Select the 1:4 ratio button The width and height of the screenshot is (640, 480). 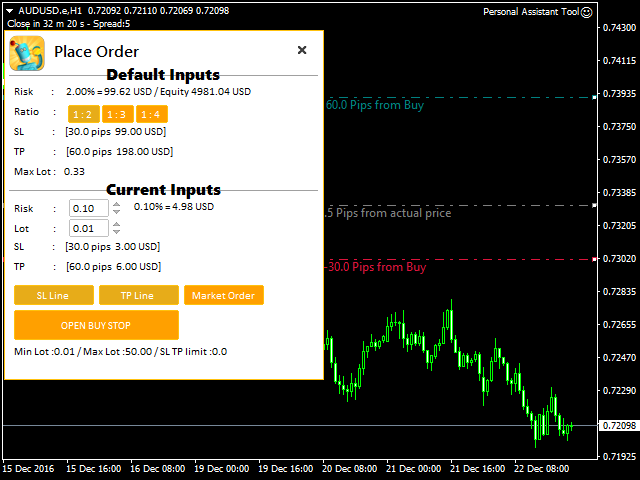pos(152,114)
